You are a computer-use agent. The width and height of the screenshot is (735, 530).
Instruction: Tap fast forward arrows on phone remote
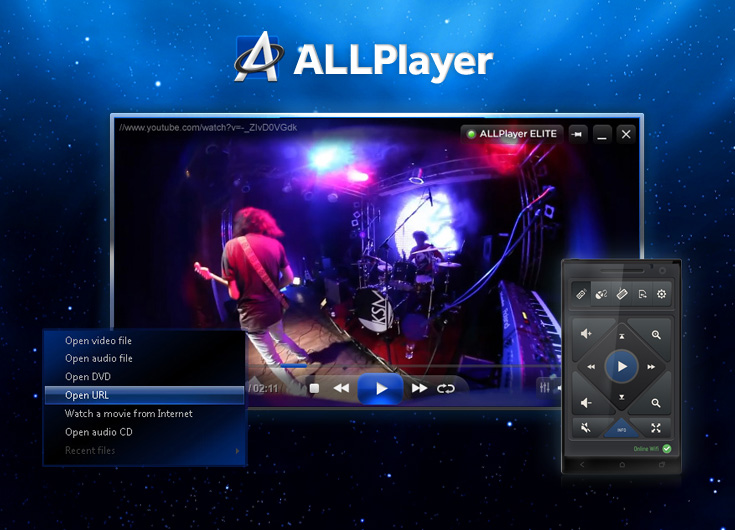(651, 367)
